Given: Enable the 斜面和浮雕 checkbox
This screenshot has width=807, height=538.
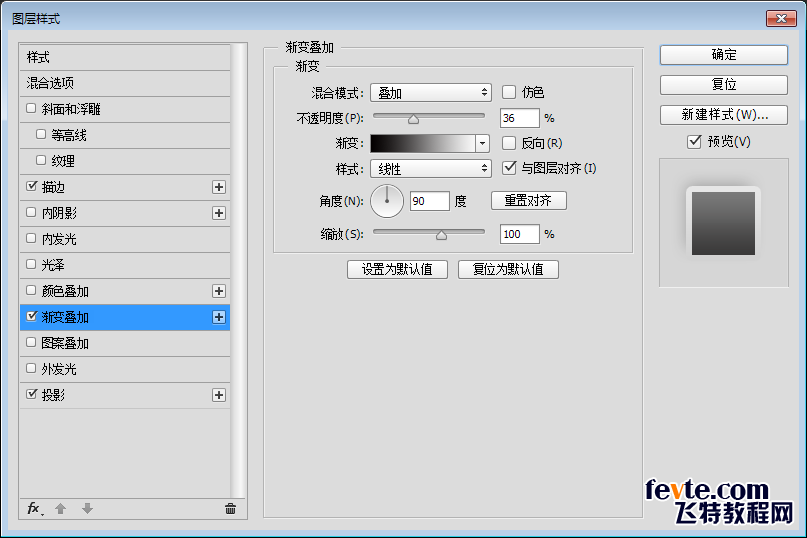Looking at the screenshot, I should [x=31, y=108].
